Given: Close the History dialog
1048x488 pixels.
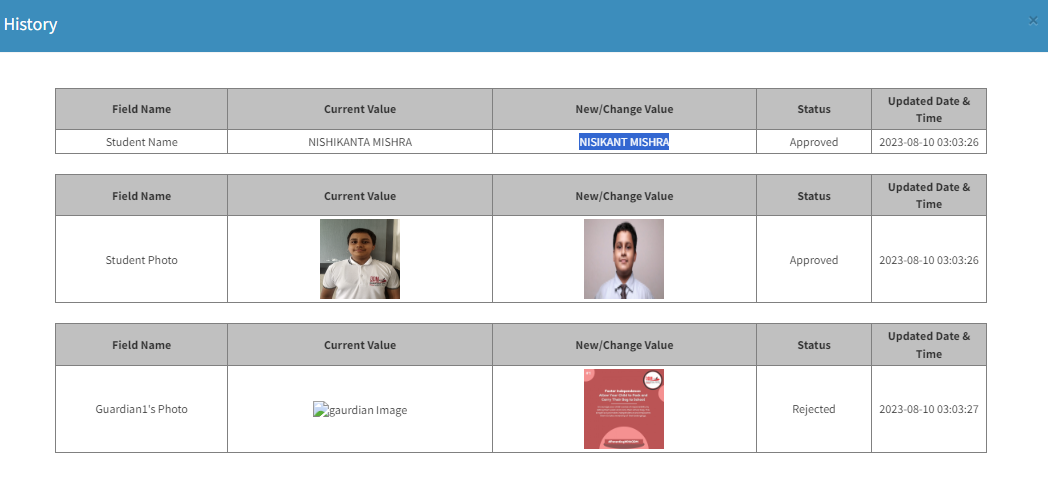Looking at the screenshot, I should click(x=1033, y=20).
